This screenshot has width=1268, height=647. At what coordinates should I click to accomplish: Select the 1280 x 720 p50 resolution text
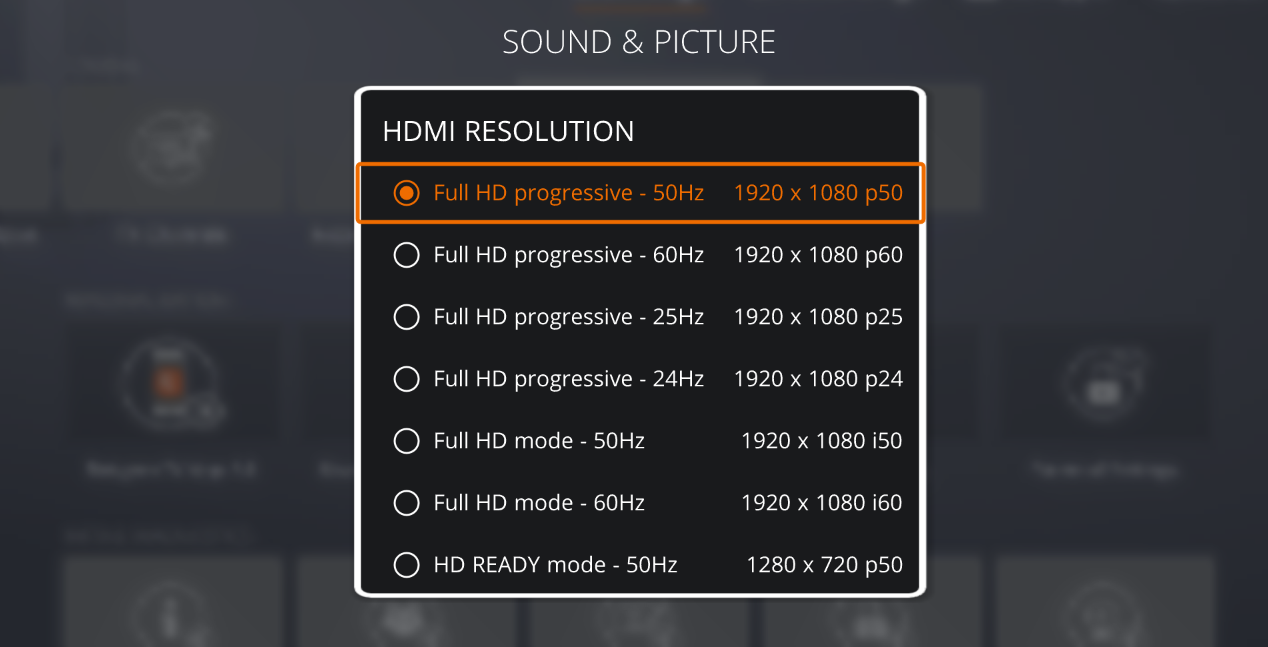pos(825,565)
